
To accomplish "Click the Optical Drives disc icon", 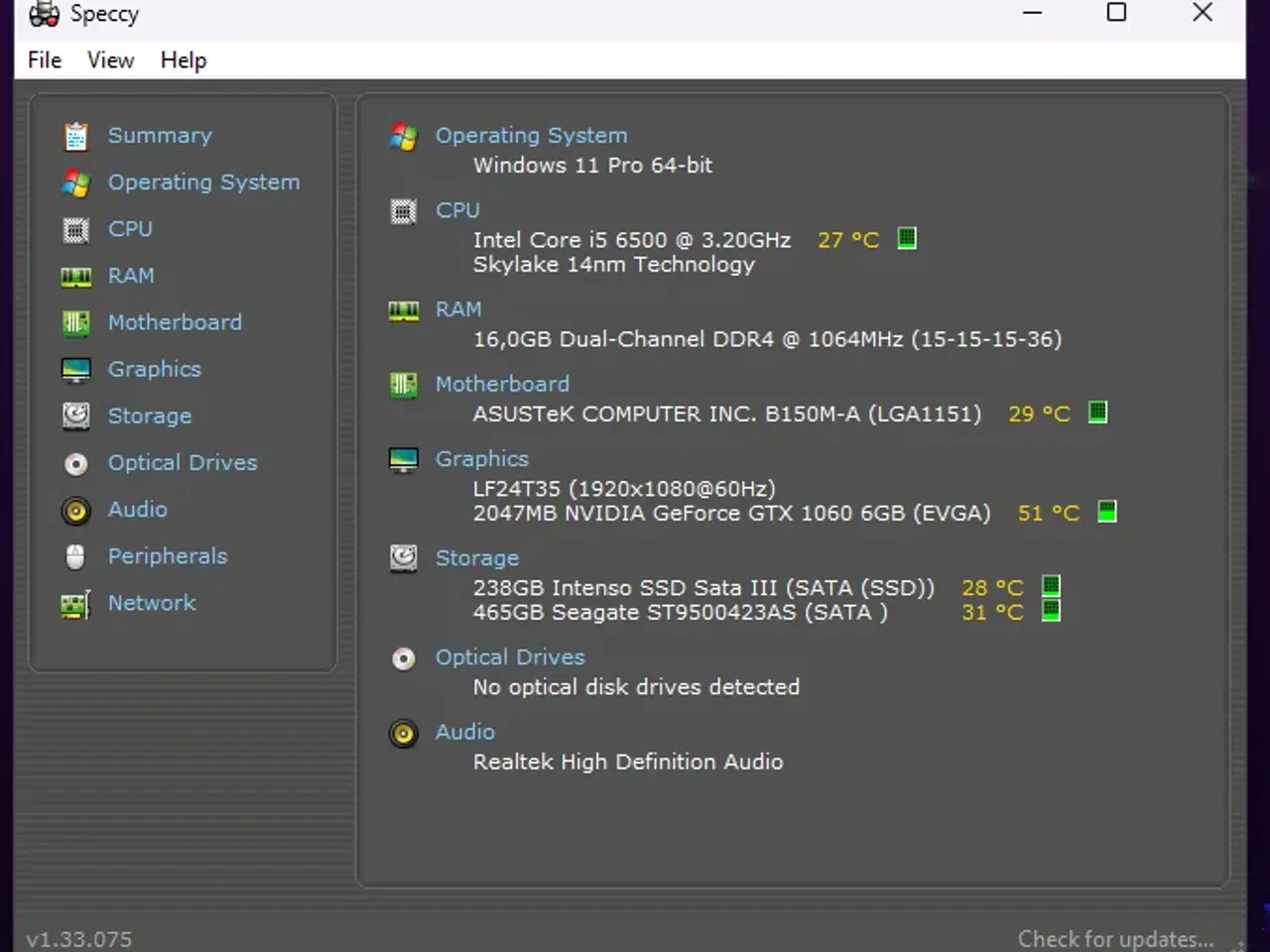I will point(75,462).
